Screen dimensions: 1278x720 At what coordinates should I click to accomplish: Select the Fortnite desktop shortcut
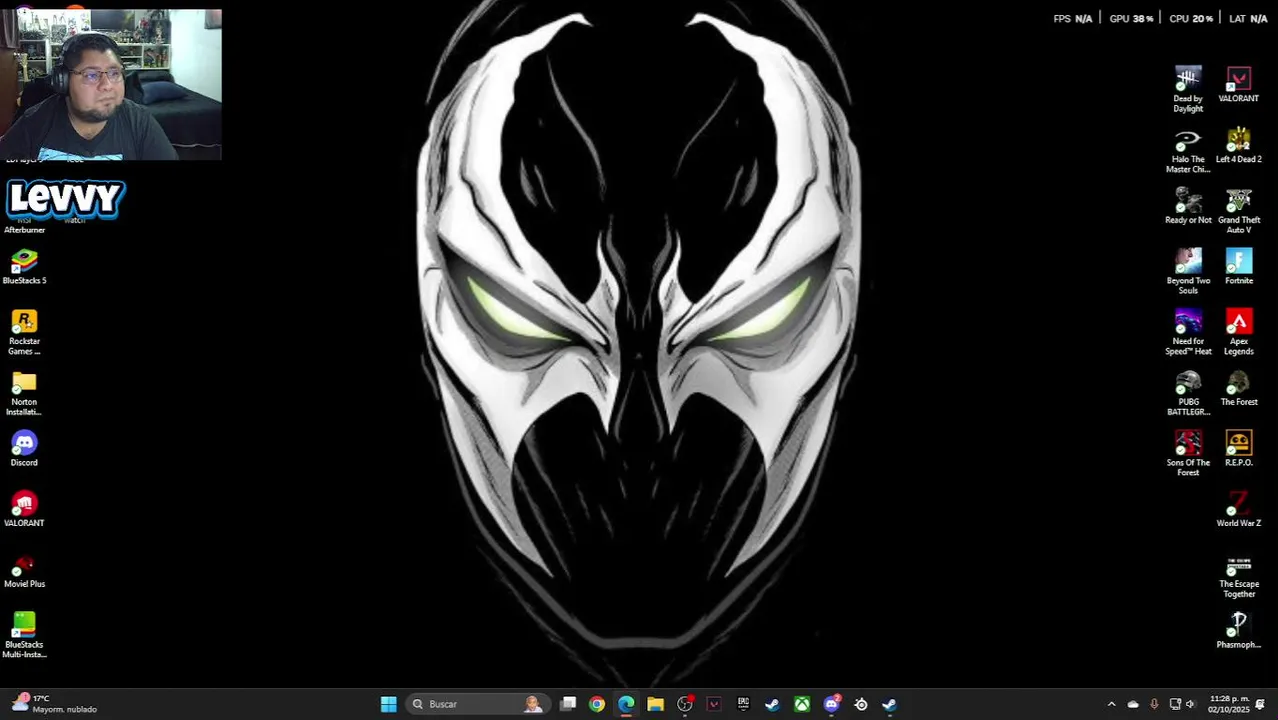(x=1239, y=267)
